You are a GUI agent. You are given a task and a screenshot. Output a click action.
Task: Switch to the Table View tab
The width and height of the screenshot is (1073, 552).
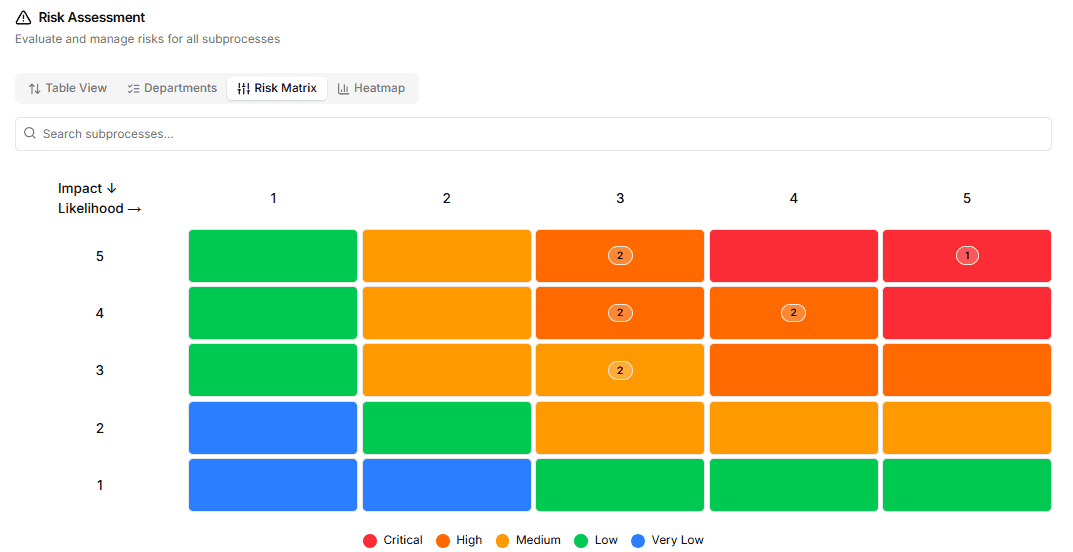(x=68, y=88)
